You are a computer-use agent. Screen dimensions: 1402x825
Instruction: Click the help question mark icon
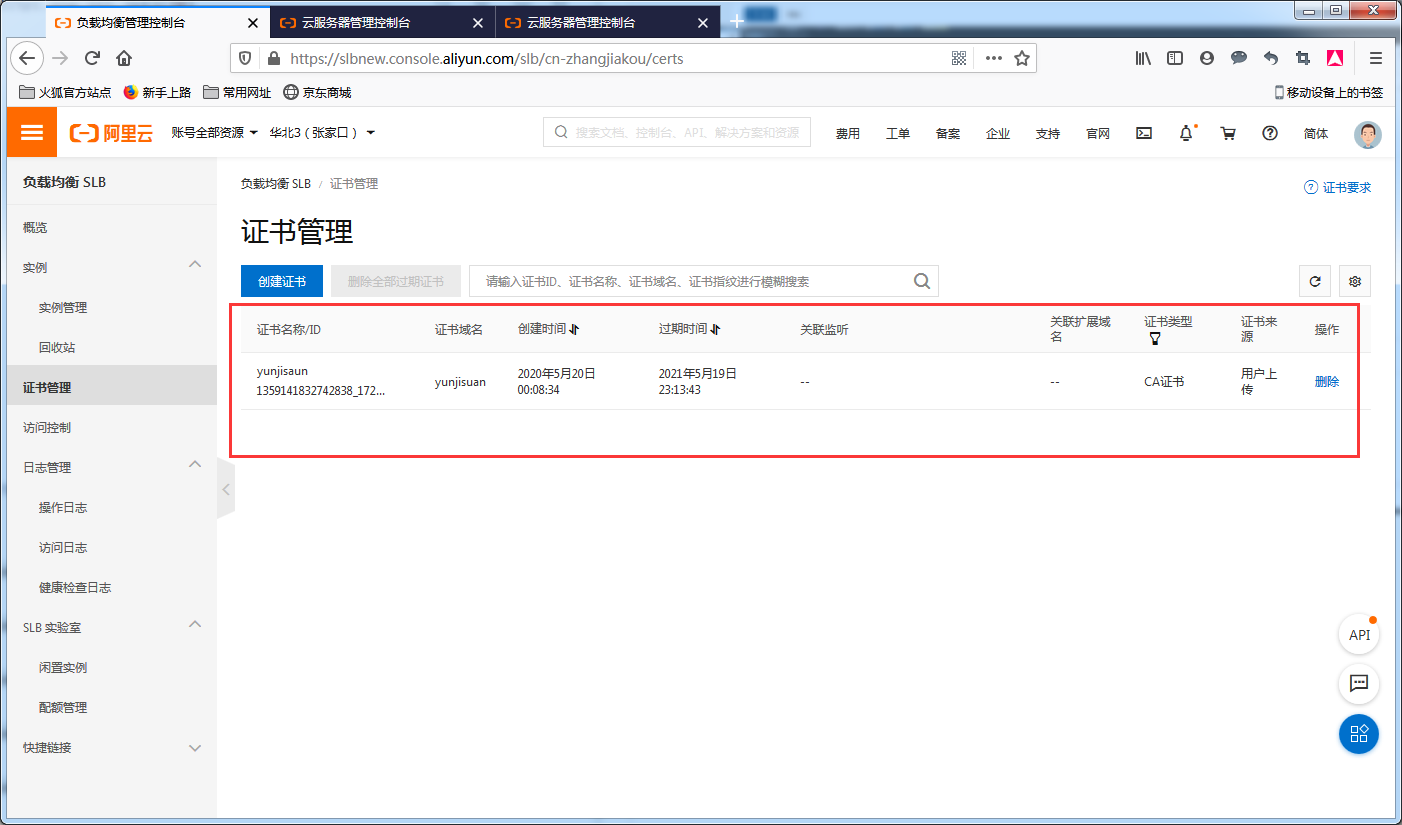point(1269,131)
